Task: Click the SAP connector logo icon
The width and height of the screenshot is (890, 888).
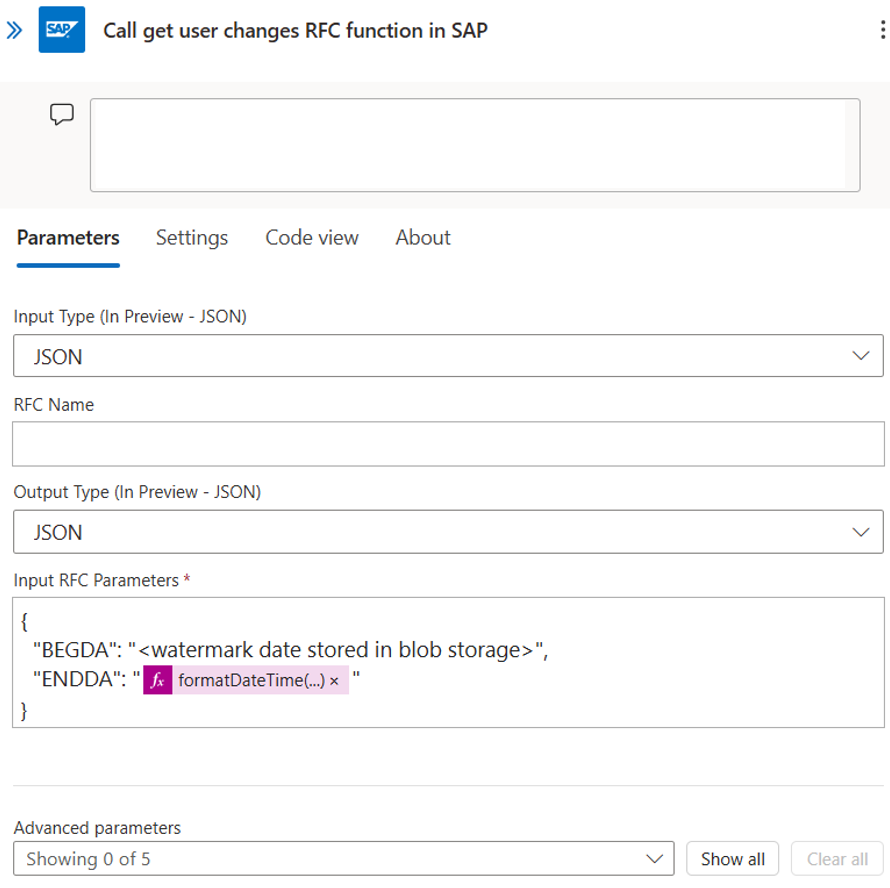Action: pyautogui.click(x=62, y=30)
